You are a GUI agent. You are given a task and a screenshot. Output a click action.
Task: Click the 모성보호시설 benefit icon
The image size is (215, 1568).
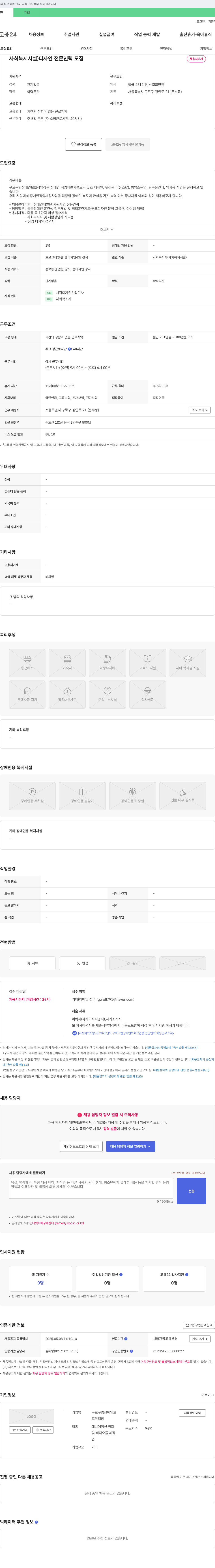point(107,695)
